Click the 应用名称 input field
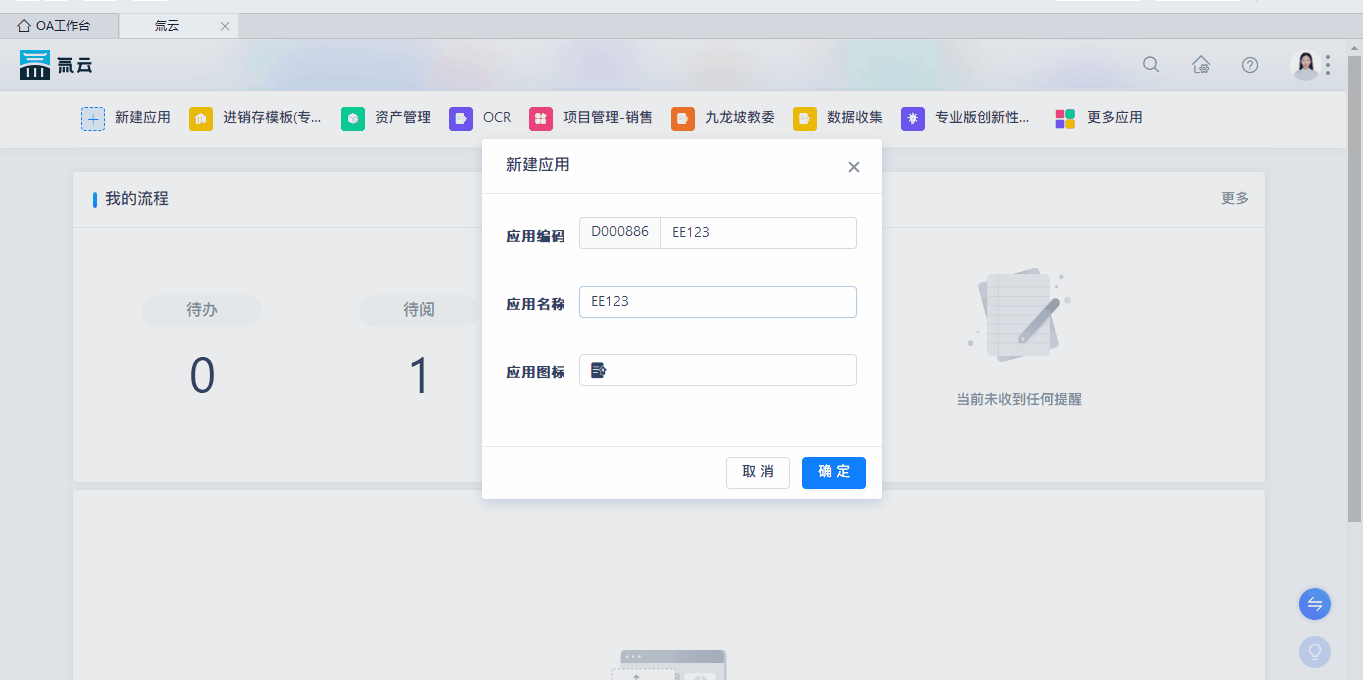 718,302
